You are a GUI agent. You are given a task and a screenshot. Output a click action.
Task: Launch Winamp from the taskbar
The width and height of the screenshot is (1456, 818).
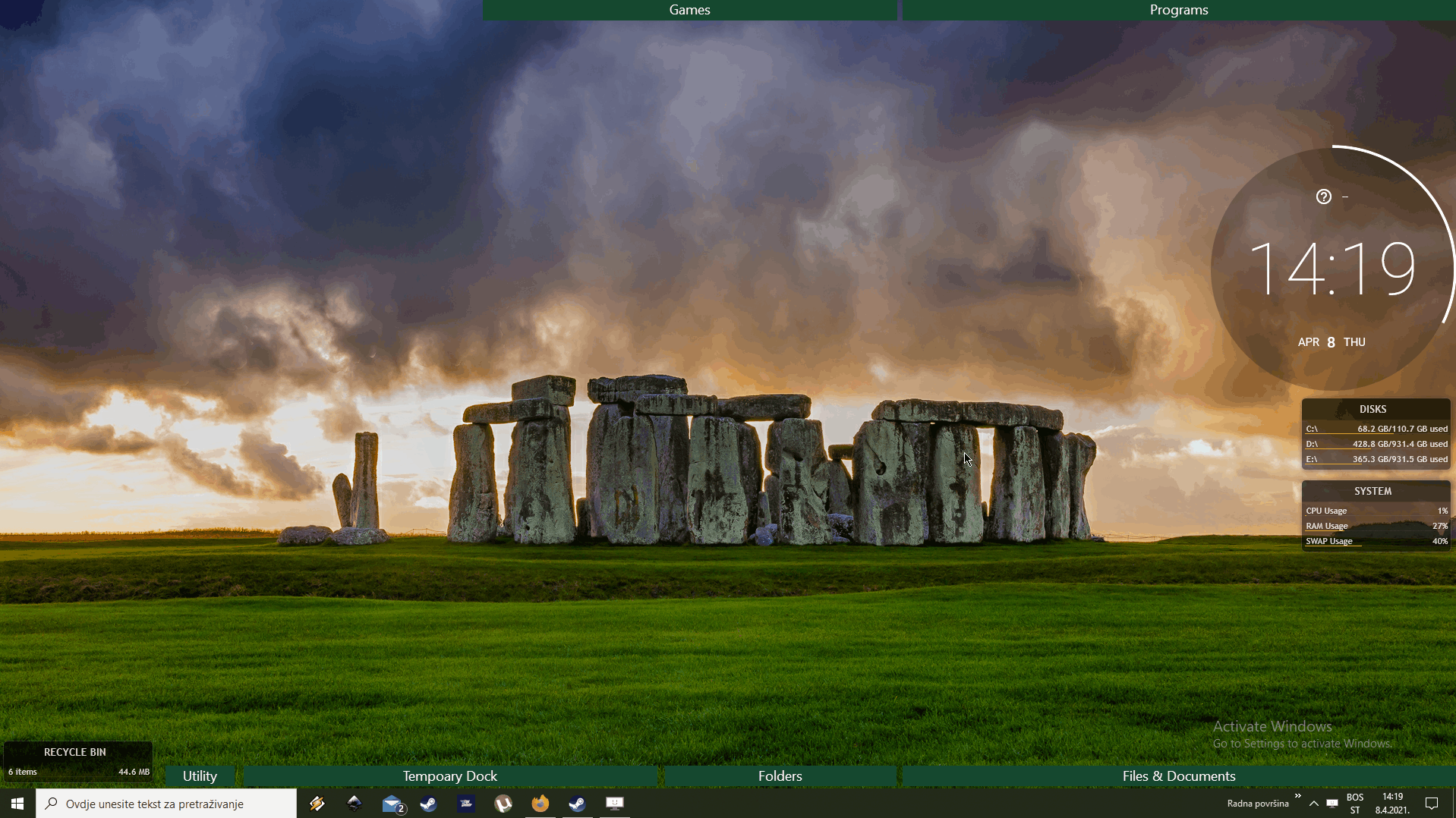click(x=317, y=804)
